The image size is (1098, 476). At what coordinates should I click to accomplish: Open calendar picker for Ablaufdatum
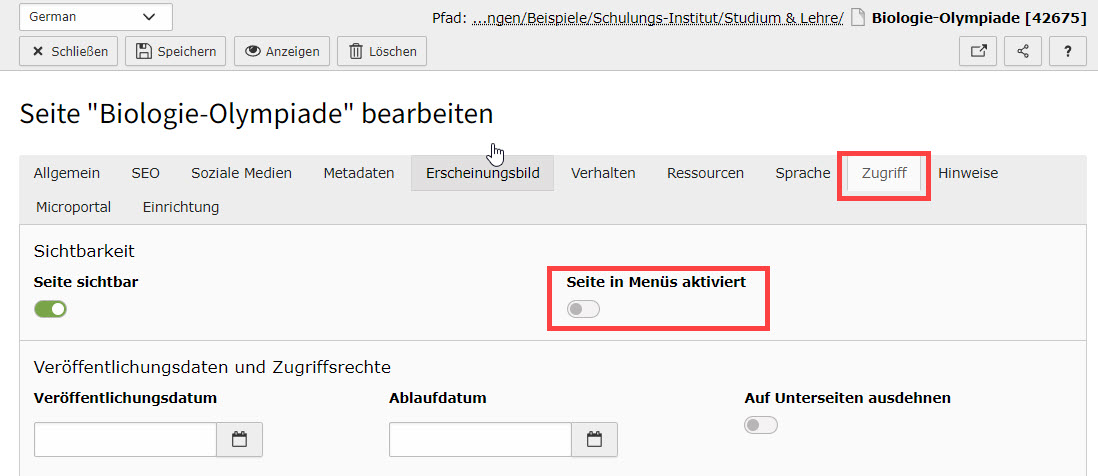[x=594, y=439]
